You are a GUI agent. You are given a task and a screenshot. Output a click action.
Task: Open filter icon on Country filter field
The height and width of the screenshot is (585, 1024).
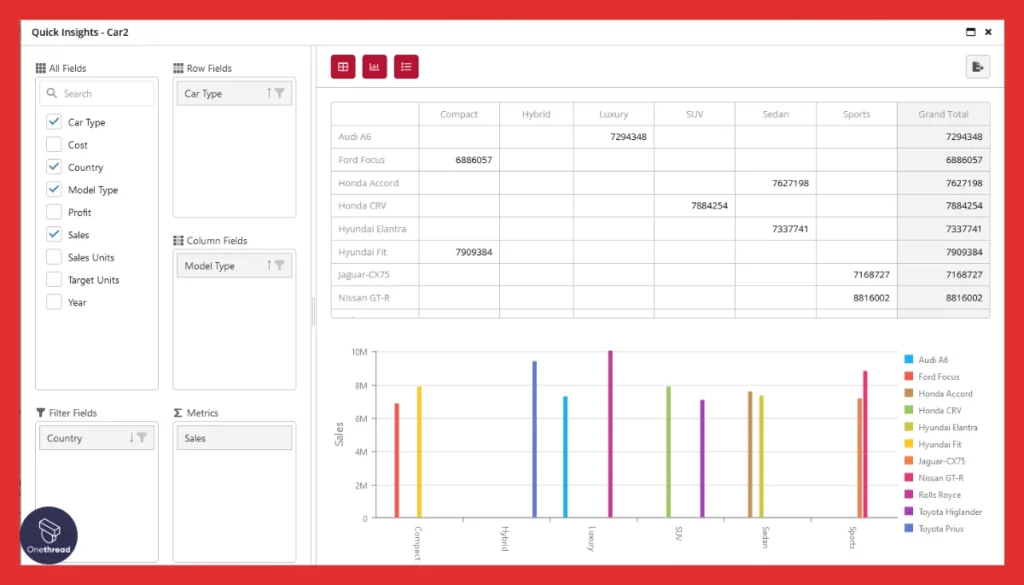142,438
